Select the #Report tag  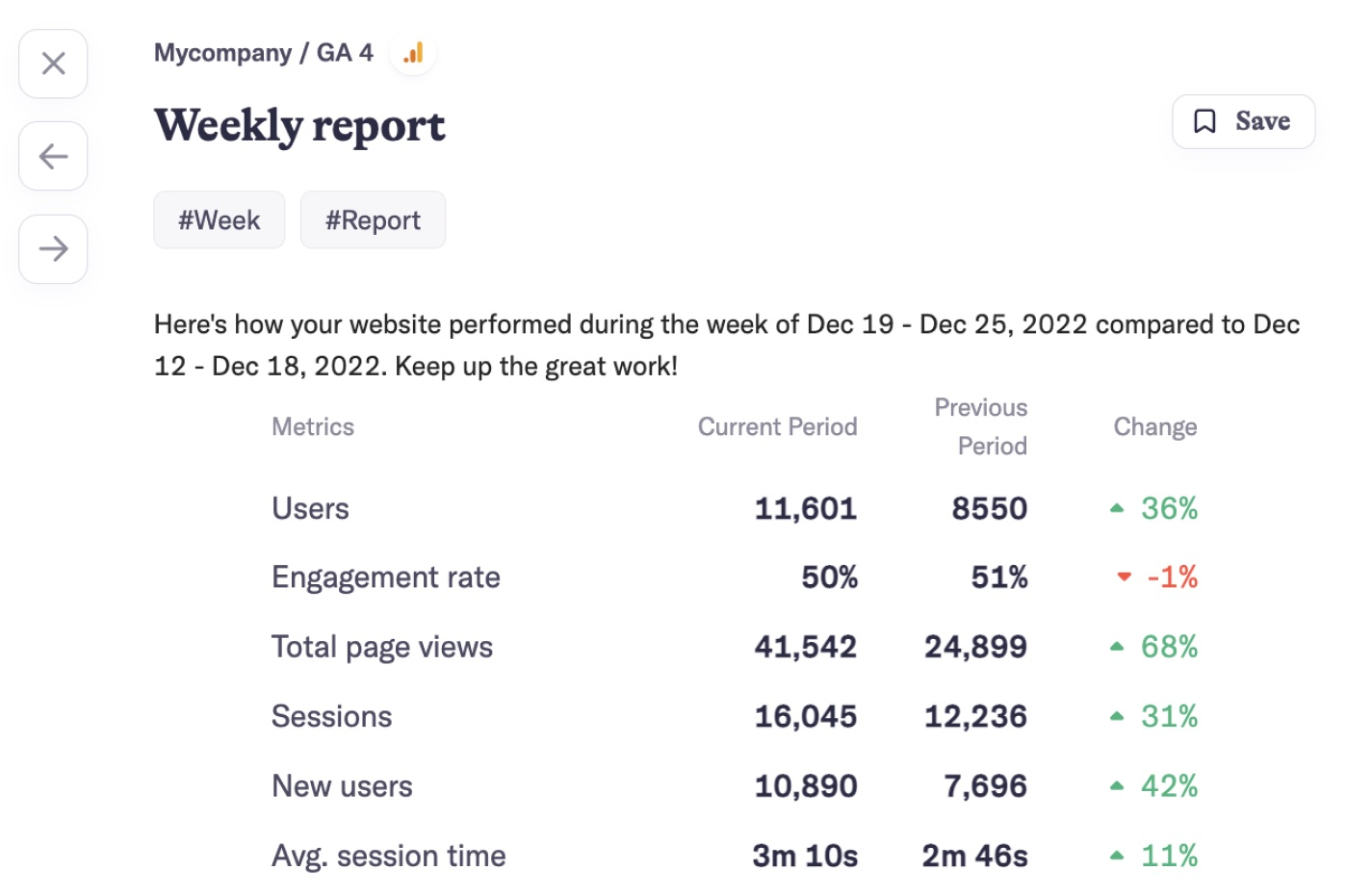[373, 219]
